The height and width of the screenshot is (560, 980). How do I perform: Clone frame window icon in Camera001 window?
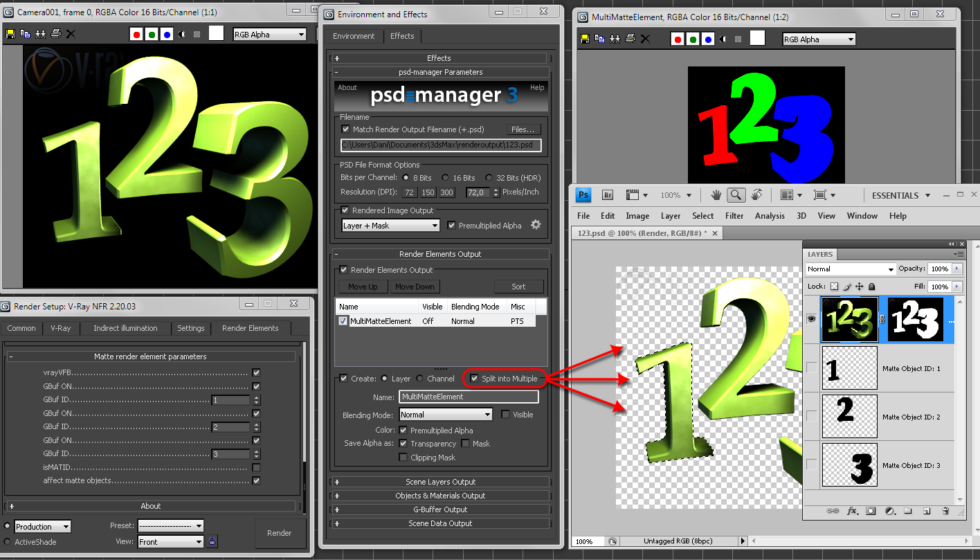point(40,34)
